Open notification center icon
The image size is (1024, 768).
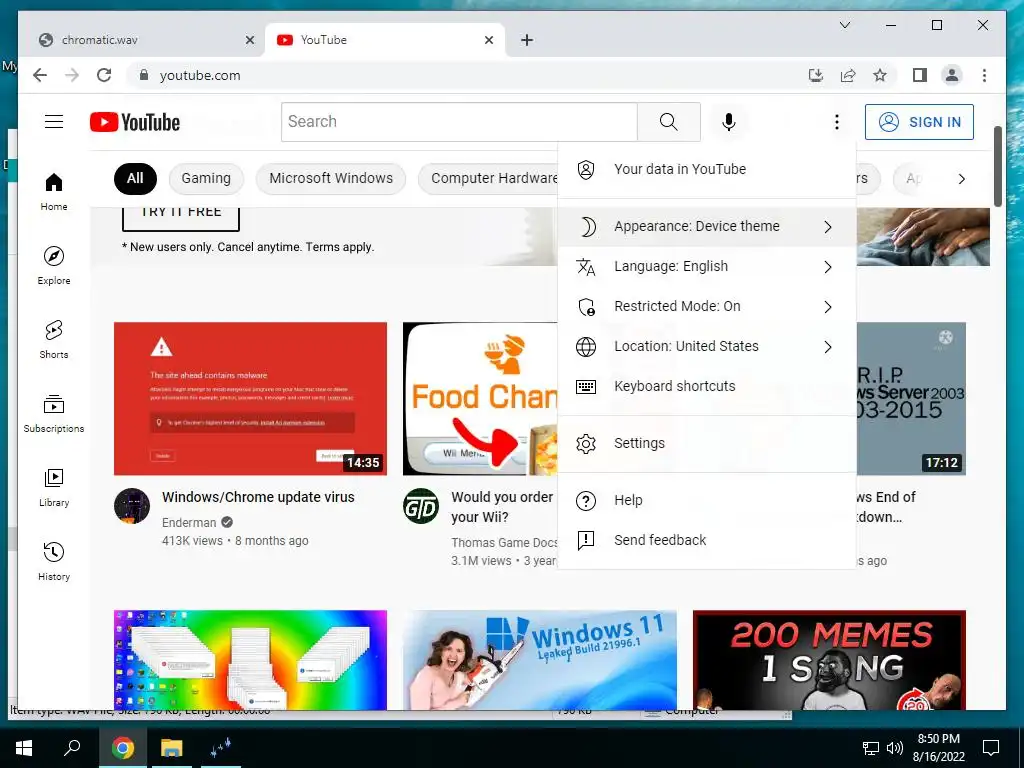991,748
